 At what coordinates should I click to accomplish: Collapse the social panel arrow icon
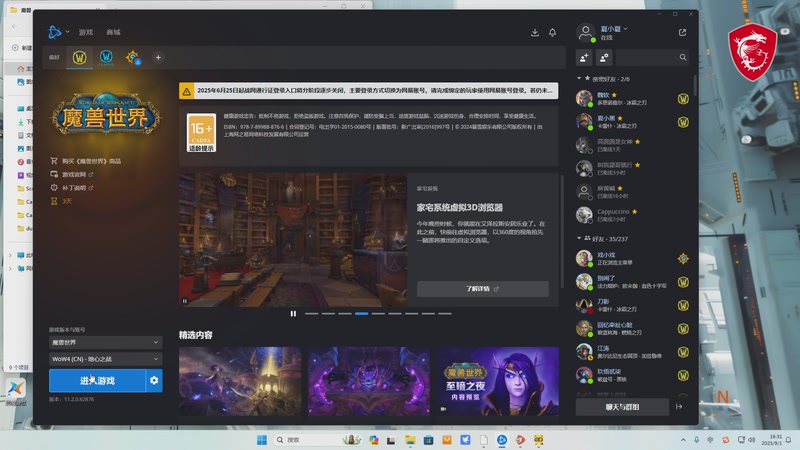tap(679, 407)
